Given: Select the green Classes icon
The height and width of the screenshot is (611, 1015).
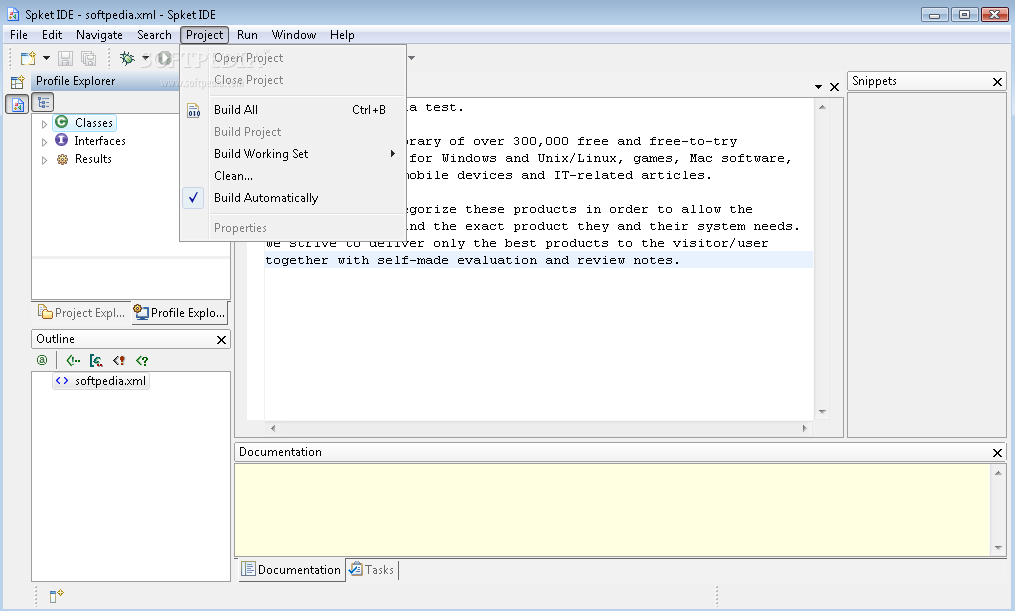Looking at the screenshot, I should click(61, 122).
